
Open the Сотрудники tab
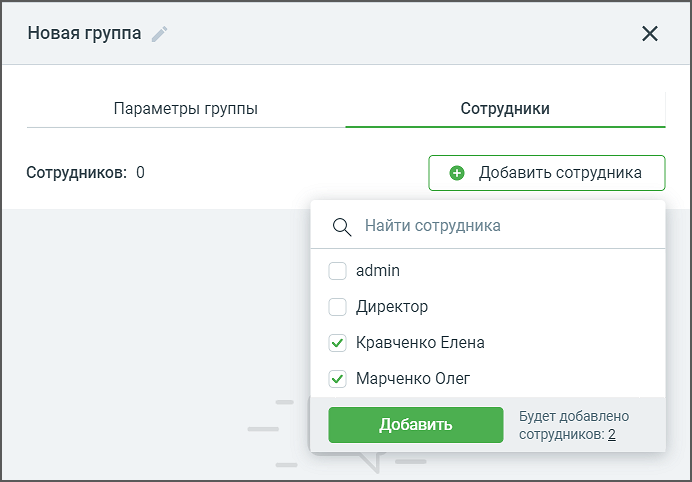click(505, 109)
